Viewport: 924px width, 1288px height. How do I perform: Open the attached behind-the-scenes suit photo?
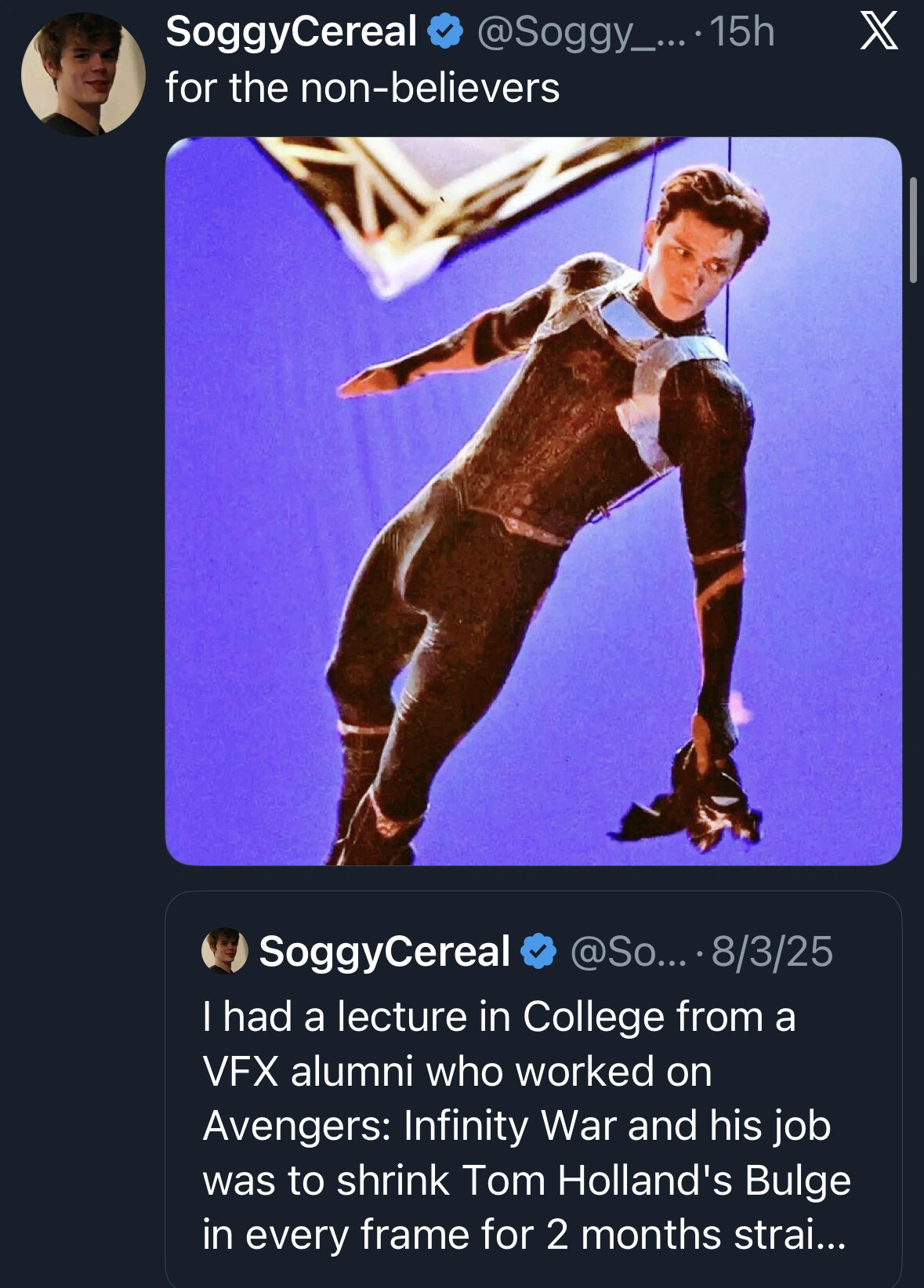coord(533,502)
